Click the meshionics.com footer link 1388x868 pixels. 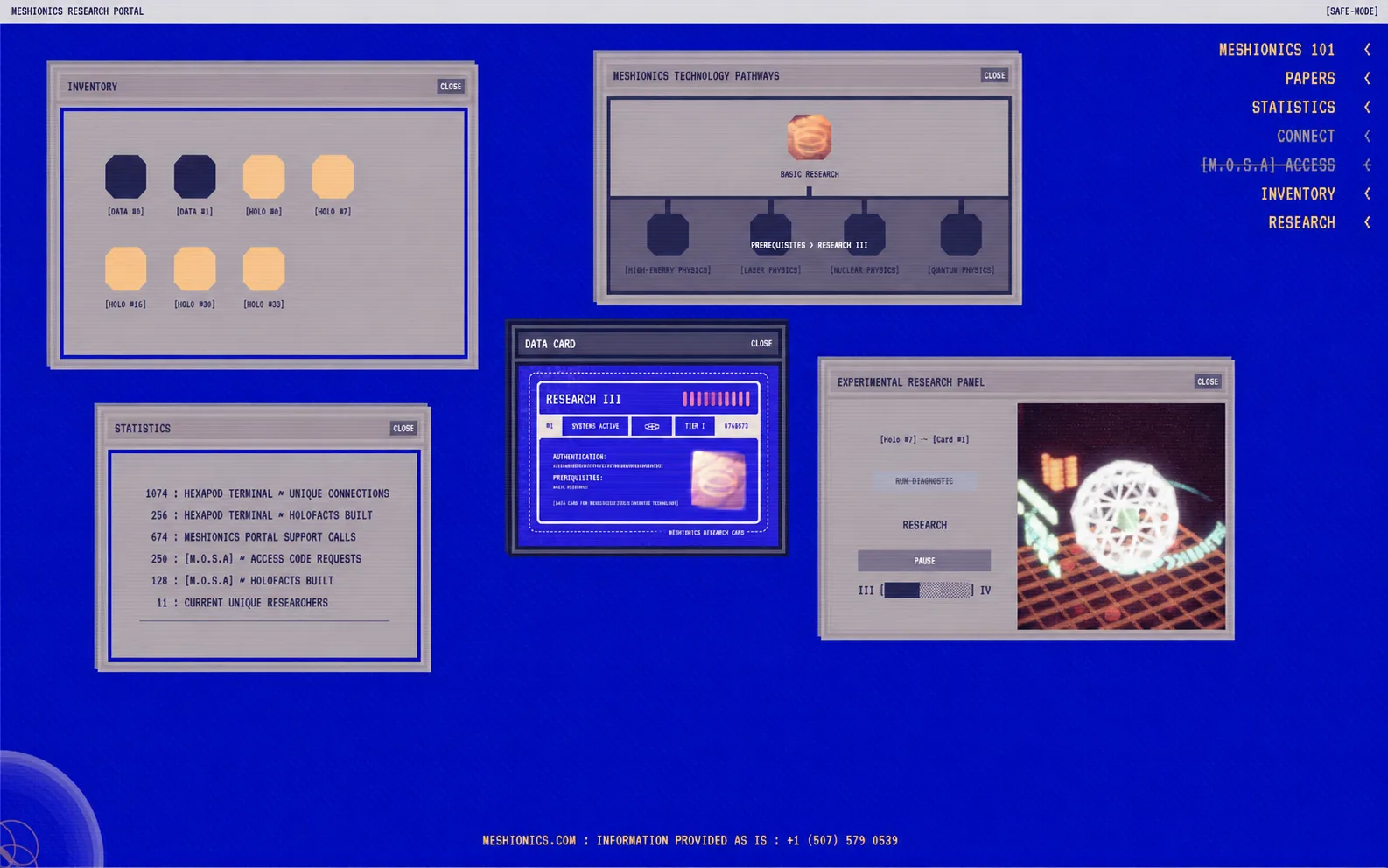tap(529, 840)
